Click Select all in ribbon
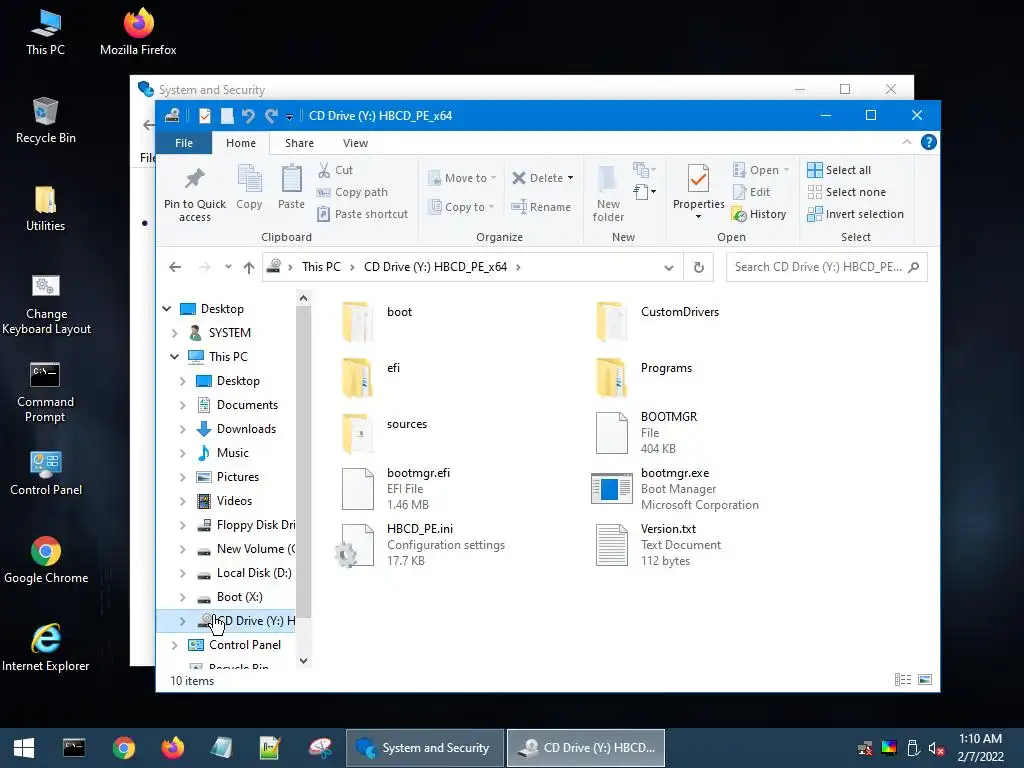Image resolution: width=1024 pixels, height=768 pixels. pyautogui.click(x=839, y=170)
